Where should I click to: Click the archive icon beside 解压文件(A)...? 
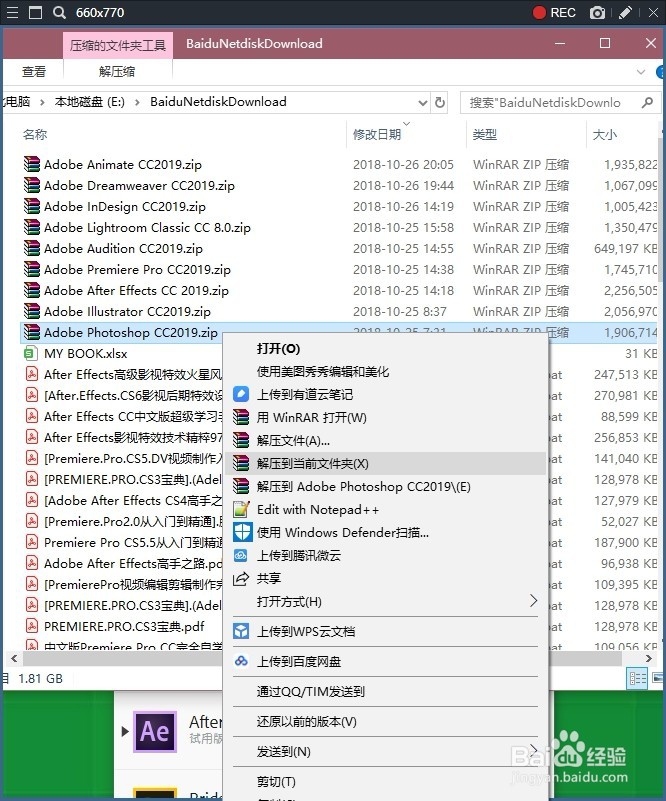(x=241, y=440)
